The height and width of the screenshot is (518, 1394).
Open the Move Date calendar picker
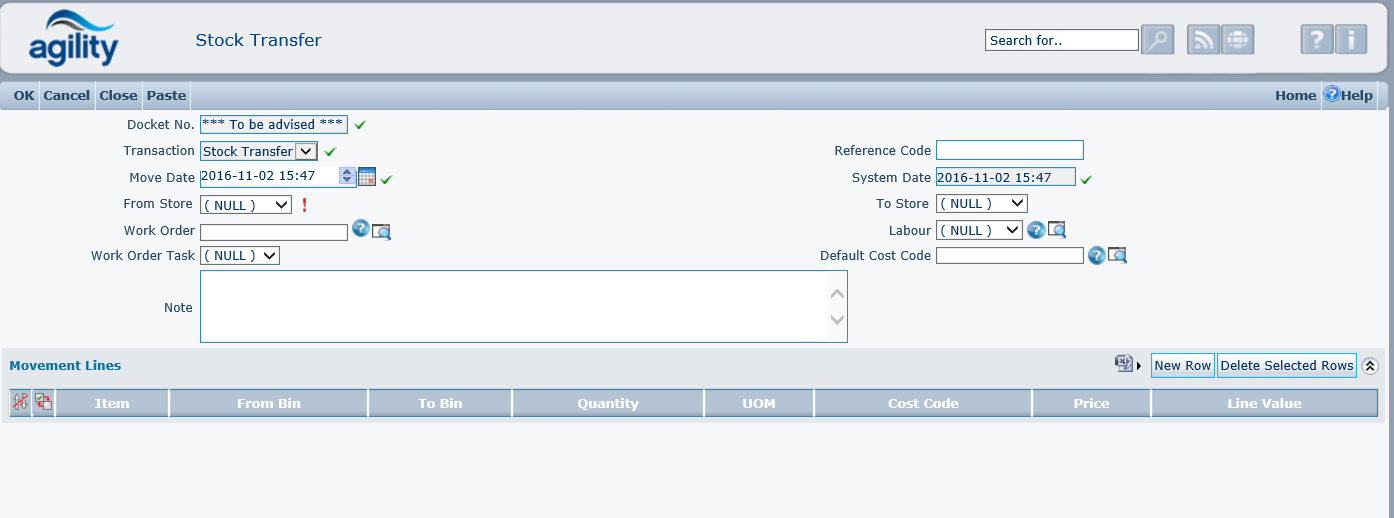(x=367, y=177)
